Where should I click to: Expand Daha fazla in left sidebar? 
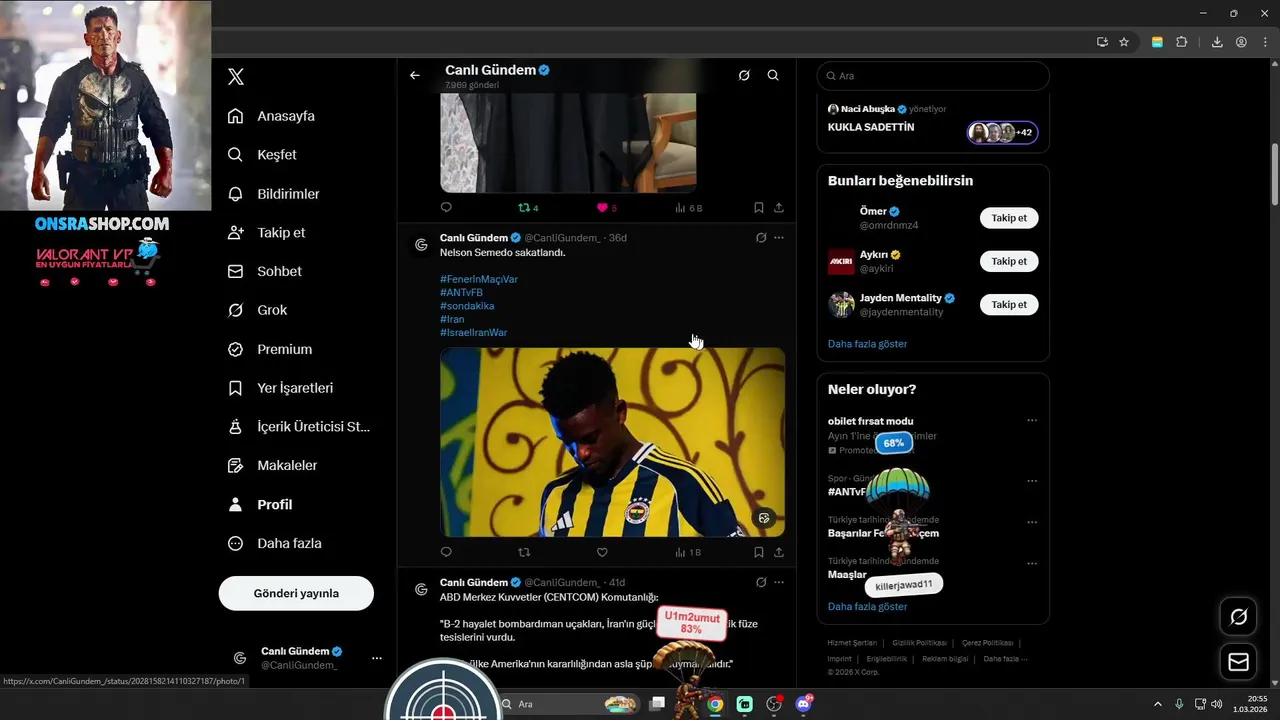(x=276, y=543)
